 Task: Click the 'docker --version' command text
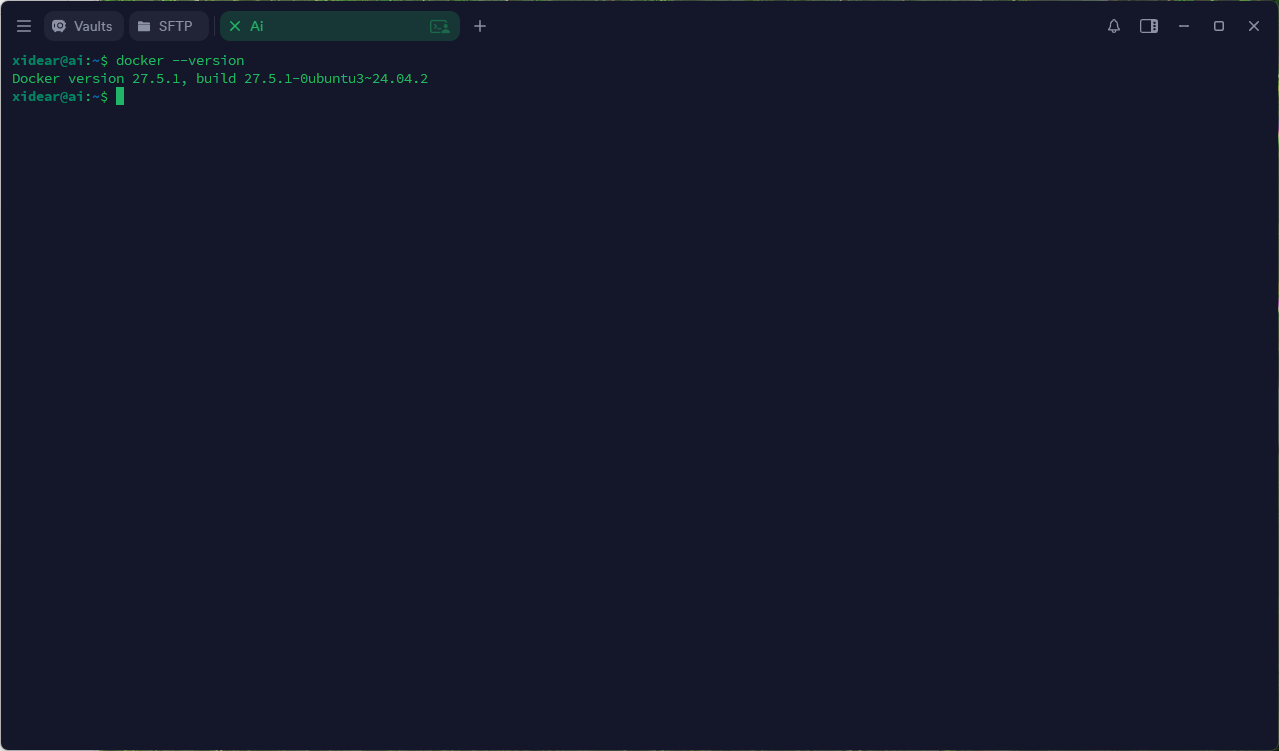click(180, 61)
